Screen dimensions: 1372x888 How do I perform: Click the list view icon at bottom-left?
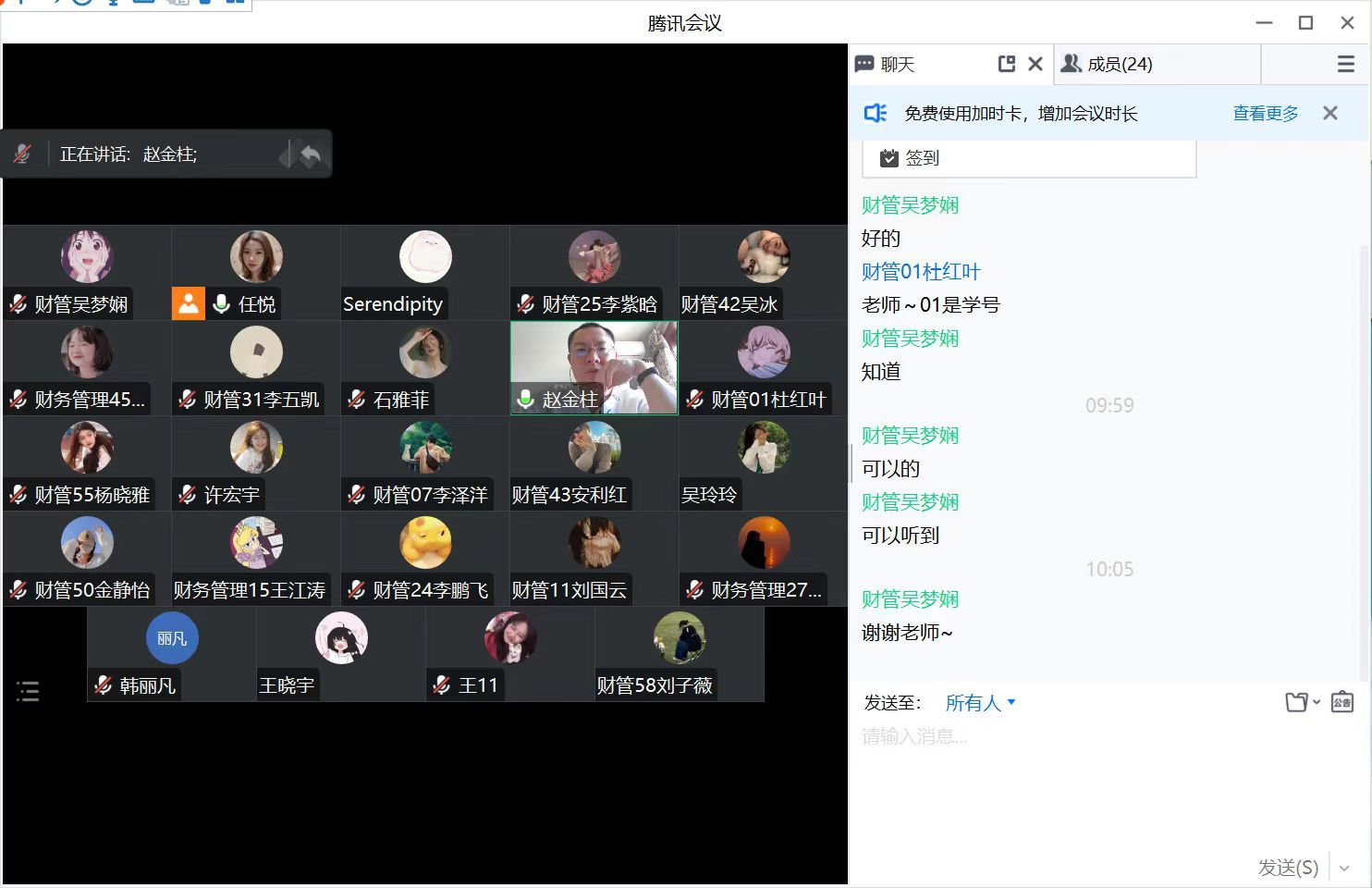click(x=28, y=691)
